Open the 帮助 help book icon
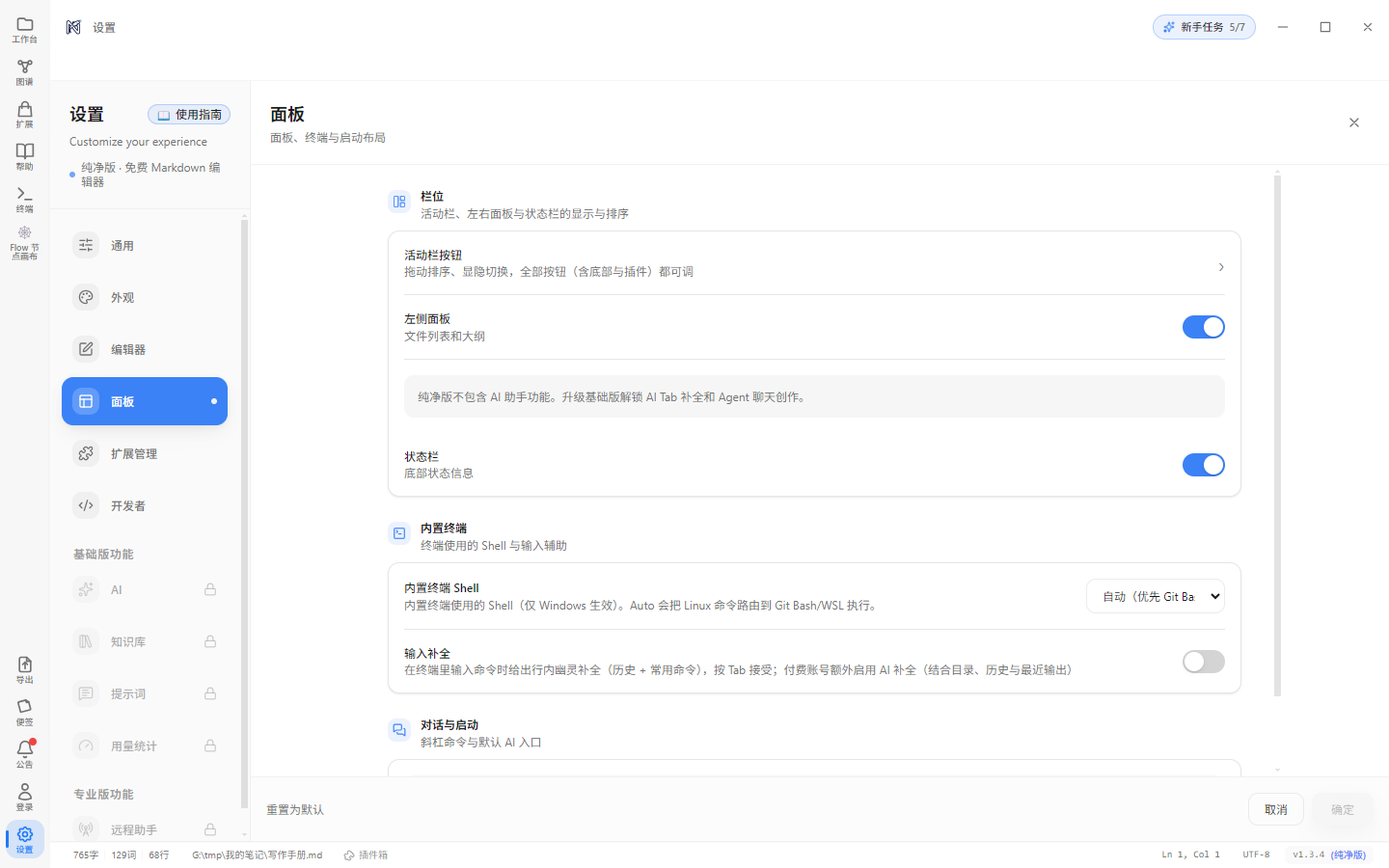The image size is (1389, 868). (25, 157)
